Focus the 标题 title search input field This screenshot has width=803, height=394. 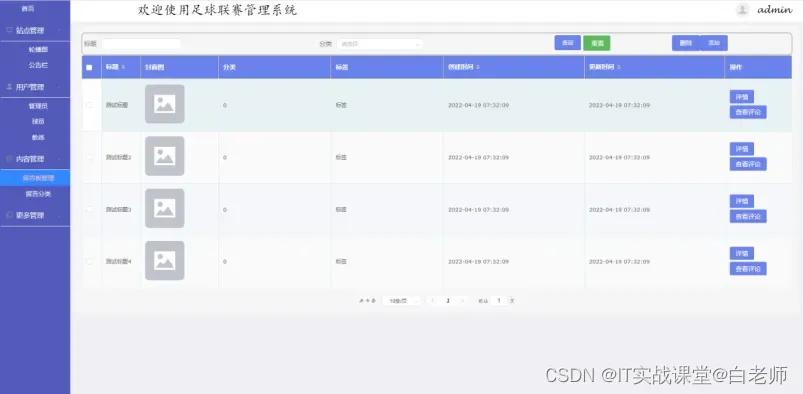141,44
